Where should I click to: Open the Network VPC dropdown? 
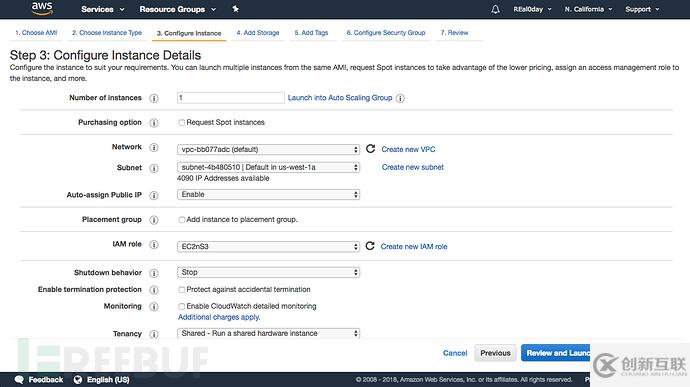(x=268, y=150)
